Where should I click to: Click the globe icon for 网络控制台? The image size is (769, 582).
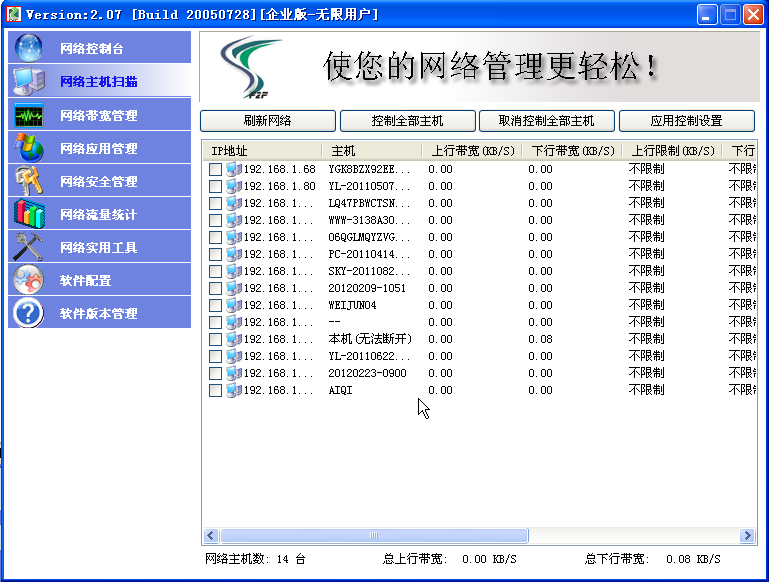(29, 48)
